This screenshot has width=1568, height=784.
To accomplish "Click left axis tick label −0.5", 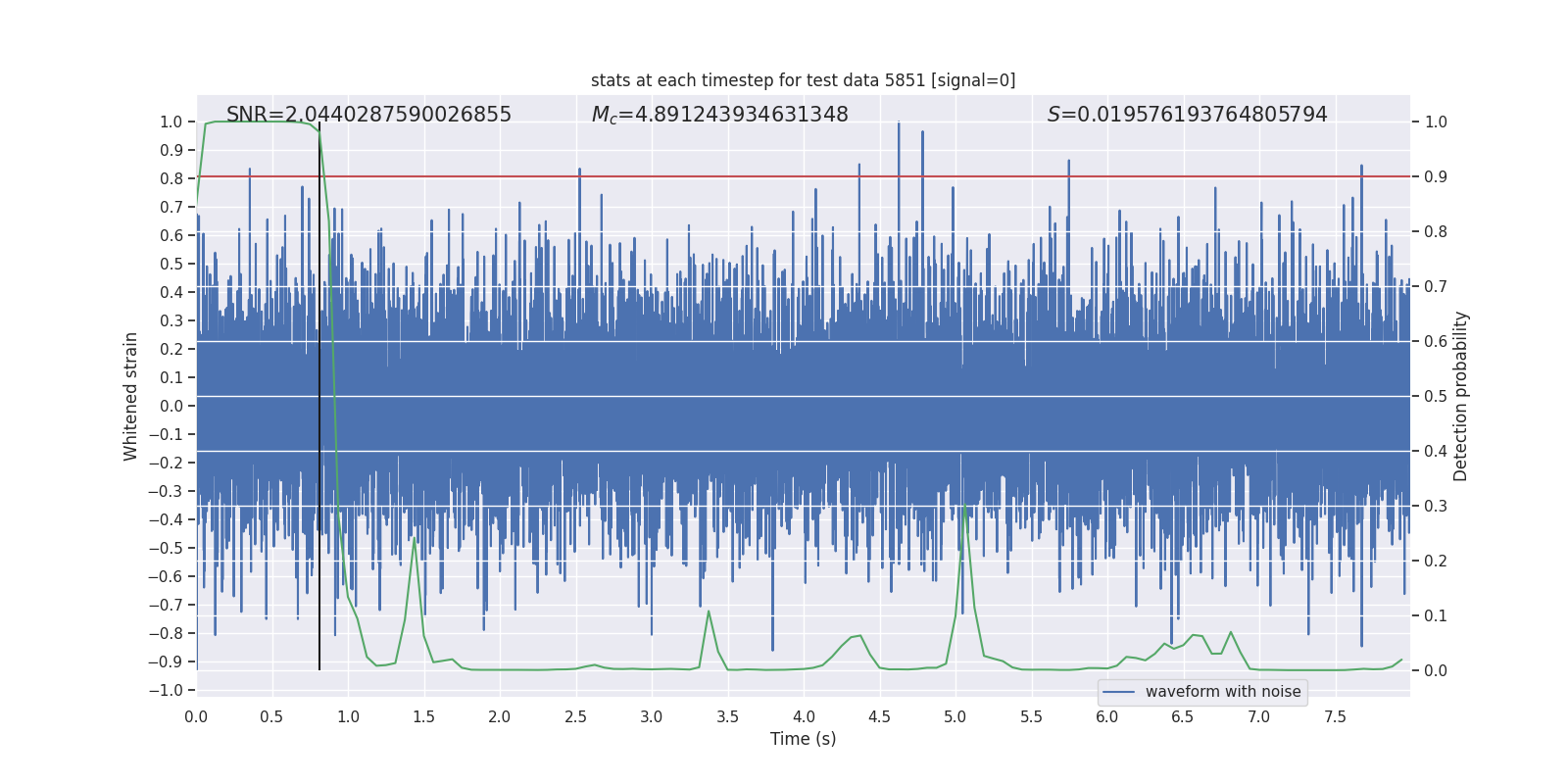I will pos(166,549).
